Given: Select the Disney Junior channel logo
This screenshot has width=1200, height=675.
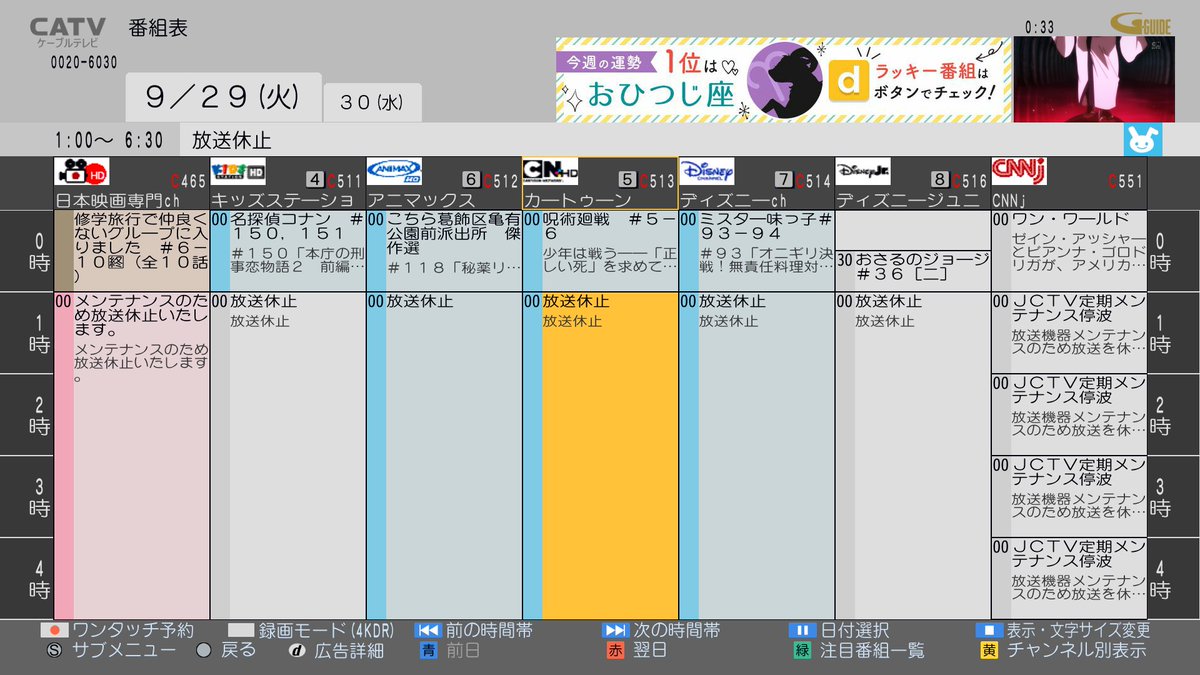Looking at the screenshot, I should pyautogui.click(x=862, y=171).
